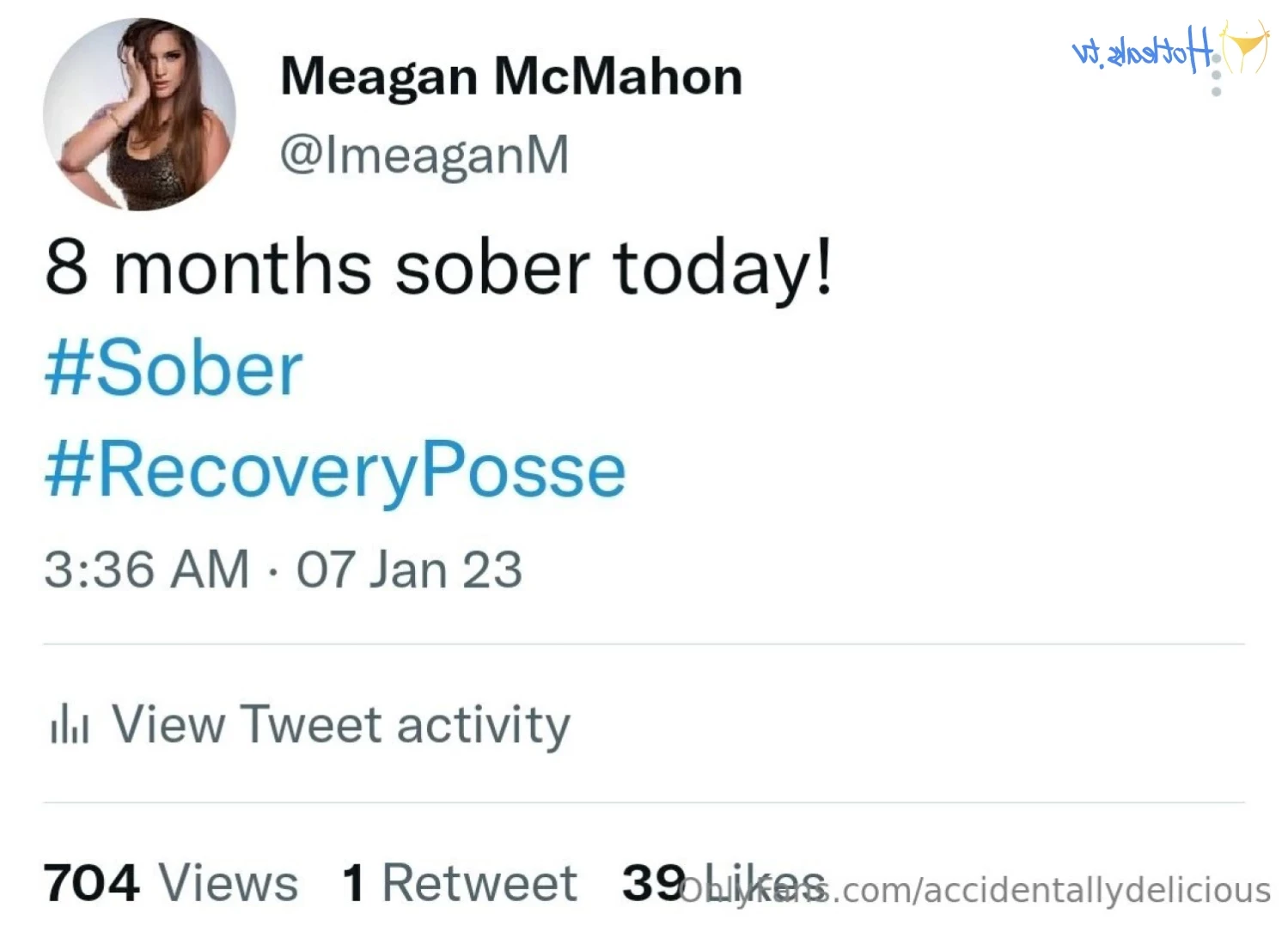Select the 07 Jan 23 date
The width and height of the screenshot is (1288, 926).
click(x=410, y=570)
